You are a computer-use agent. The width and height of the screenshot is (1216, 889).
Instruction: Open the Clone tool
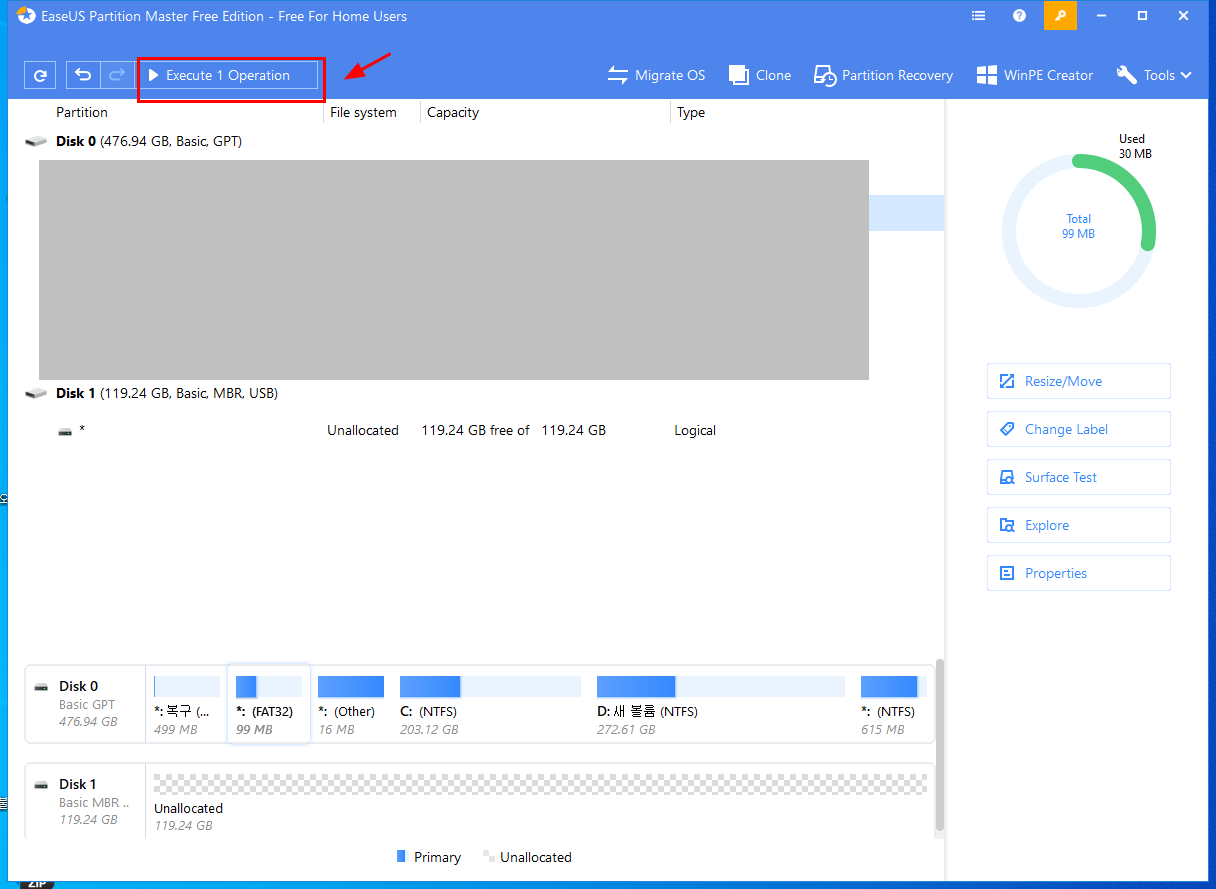tap(760, 75)
